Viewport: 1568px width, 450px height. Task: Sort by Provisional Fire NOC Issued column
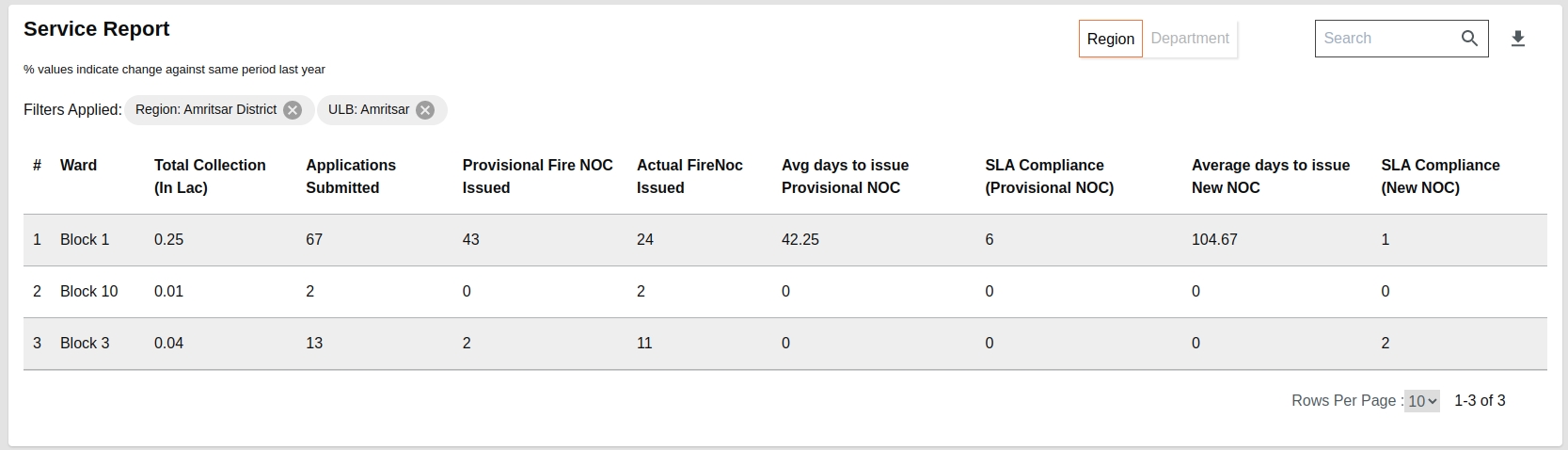[x=537, y=176]
